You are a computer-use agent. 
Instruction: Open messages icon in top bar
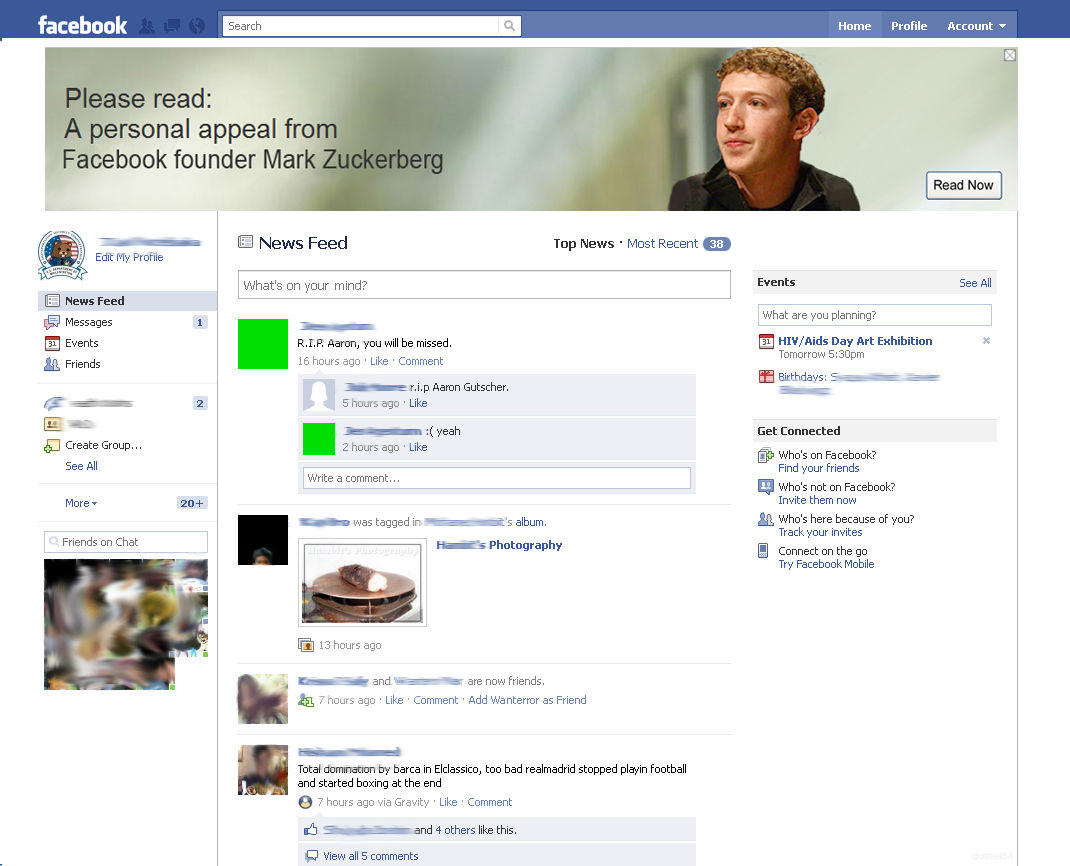click(x=171, y=26)
